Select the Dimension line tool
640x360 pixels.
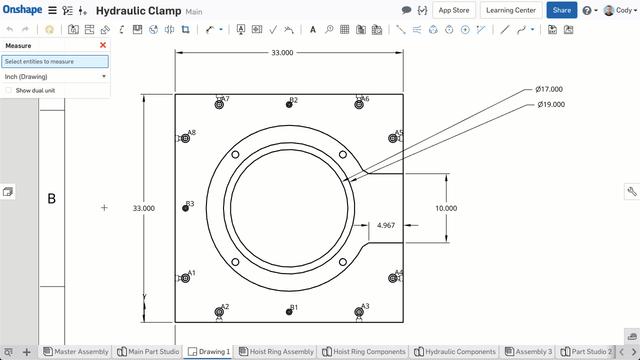click(x=401, y=29)
